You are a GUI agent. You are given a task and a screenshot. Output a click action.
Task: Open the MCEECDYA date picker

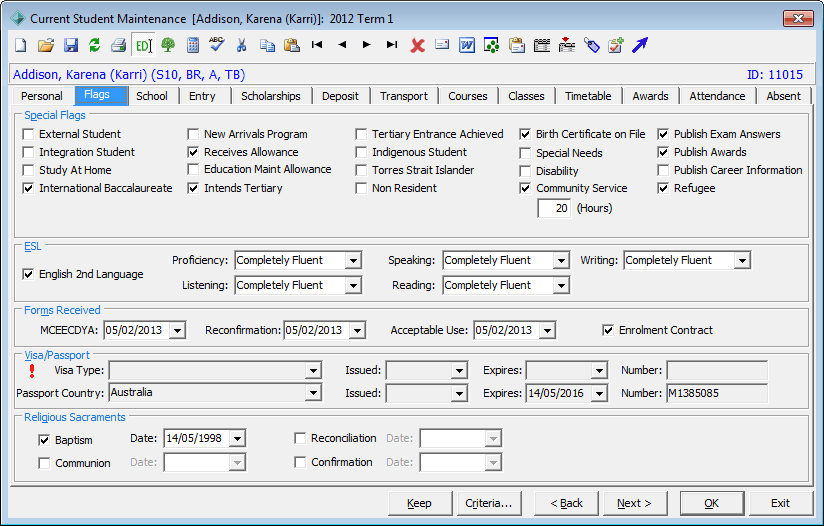(x=178, y=331)
